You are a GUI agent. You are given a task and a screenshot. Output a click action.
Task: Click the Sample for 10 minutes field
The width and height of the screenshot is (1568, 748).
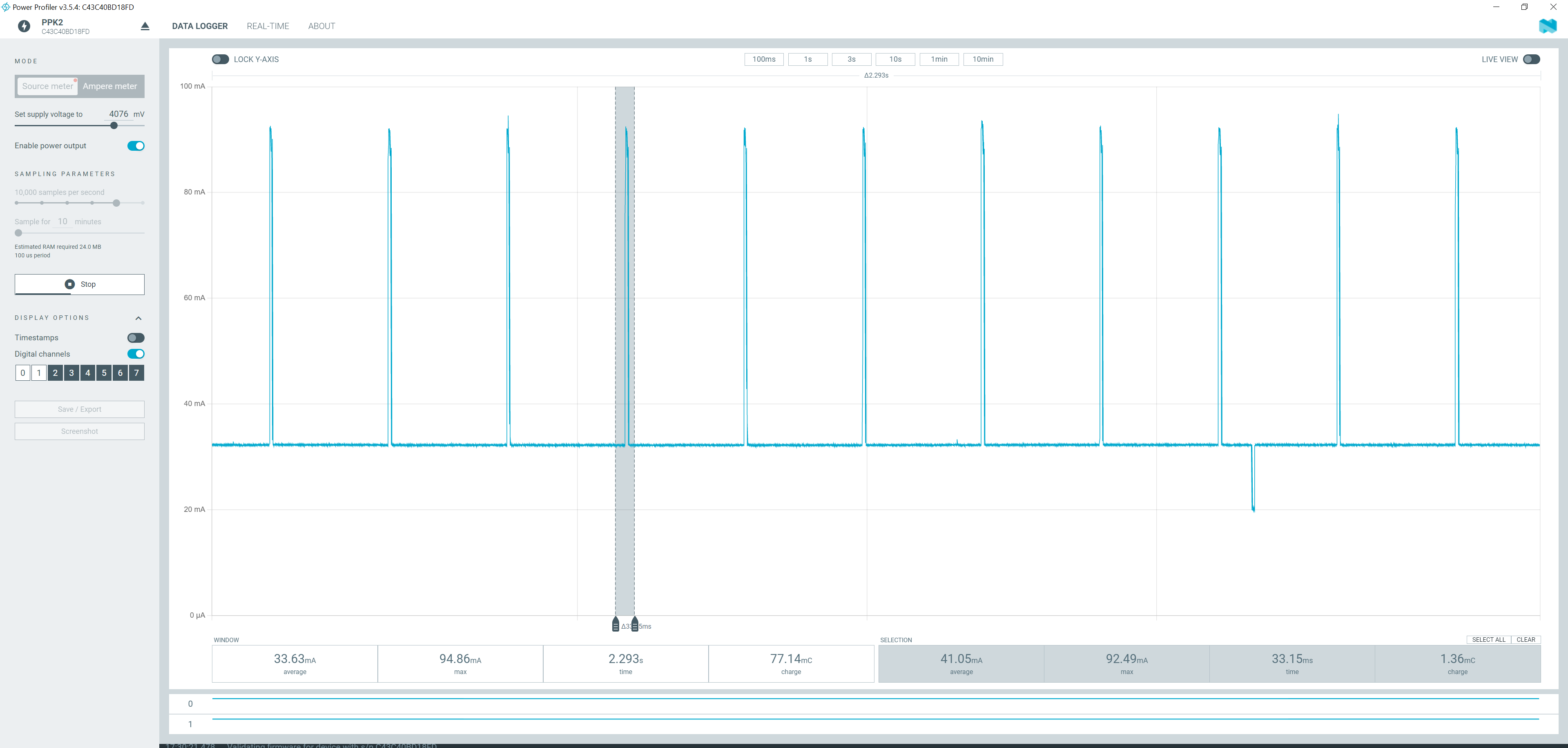[x=63, y=221]
